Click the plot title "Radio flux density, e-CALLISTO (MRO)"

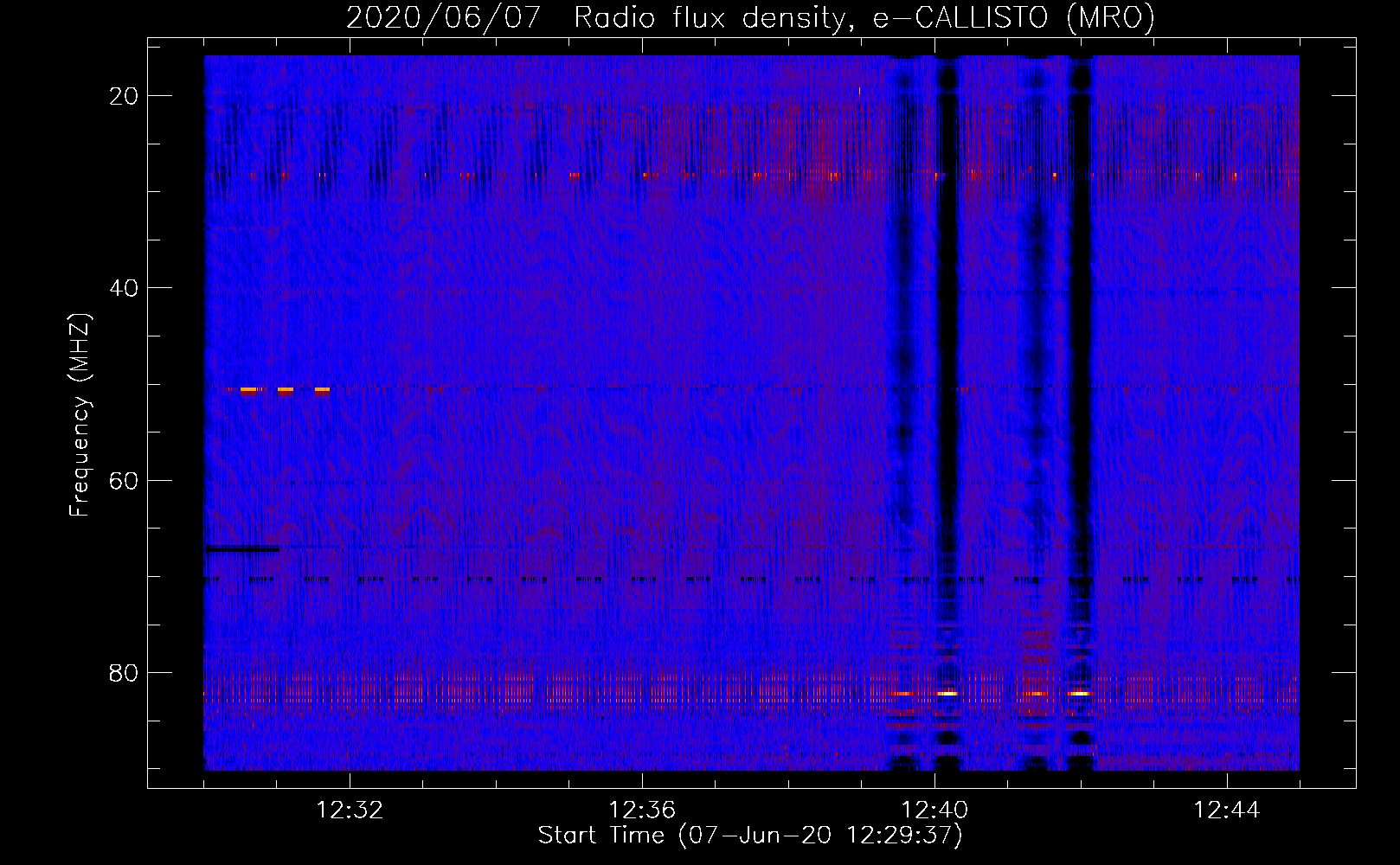click(864, 17)
